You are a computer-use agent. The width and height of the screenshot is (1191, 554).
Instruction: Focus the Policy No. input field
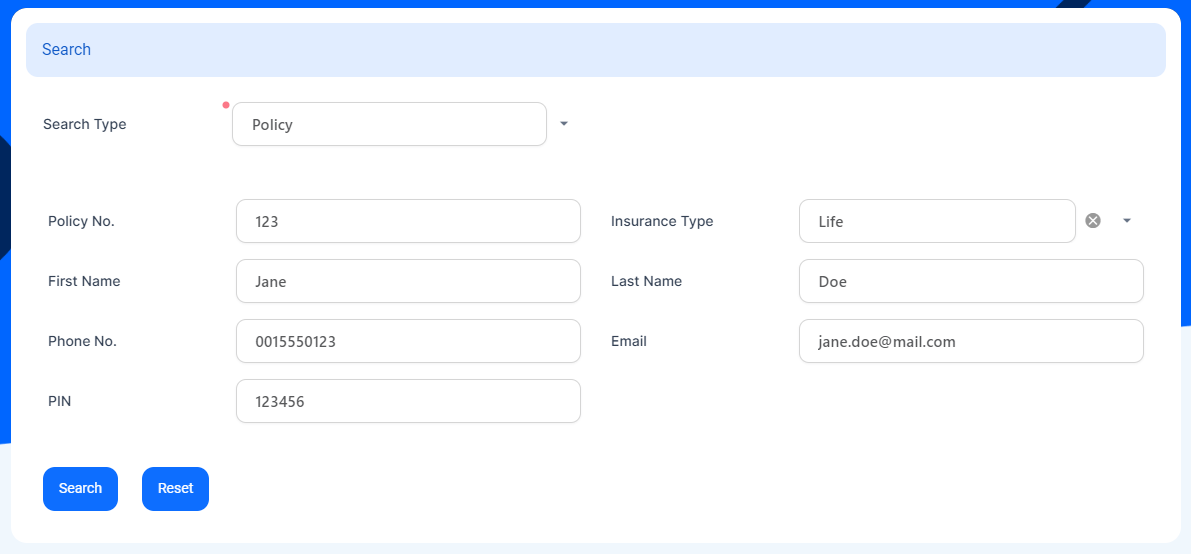click(408, 221)
